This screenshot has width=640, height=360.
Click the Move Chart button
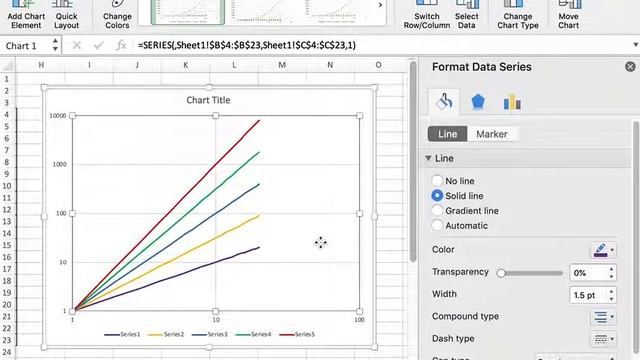pos(569,15)
